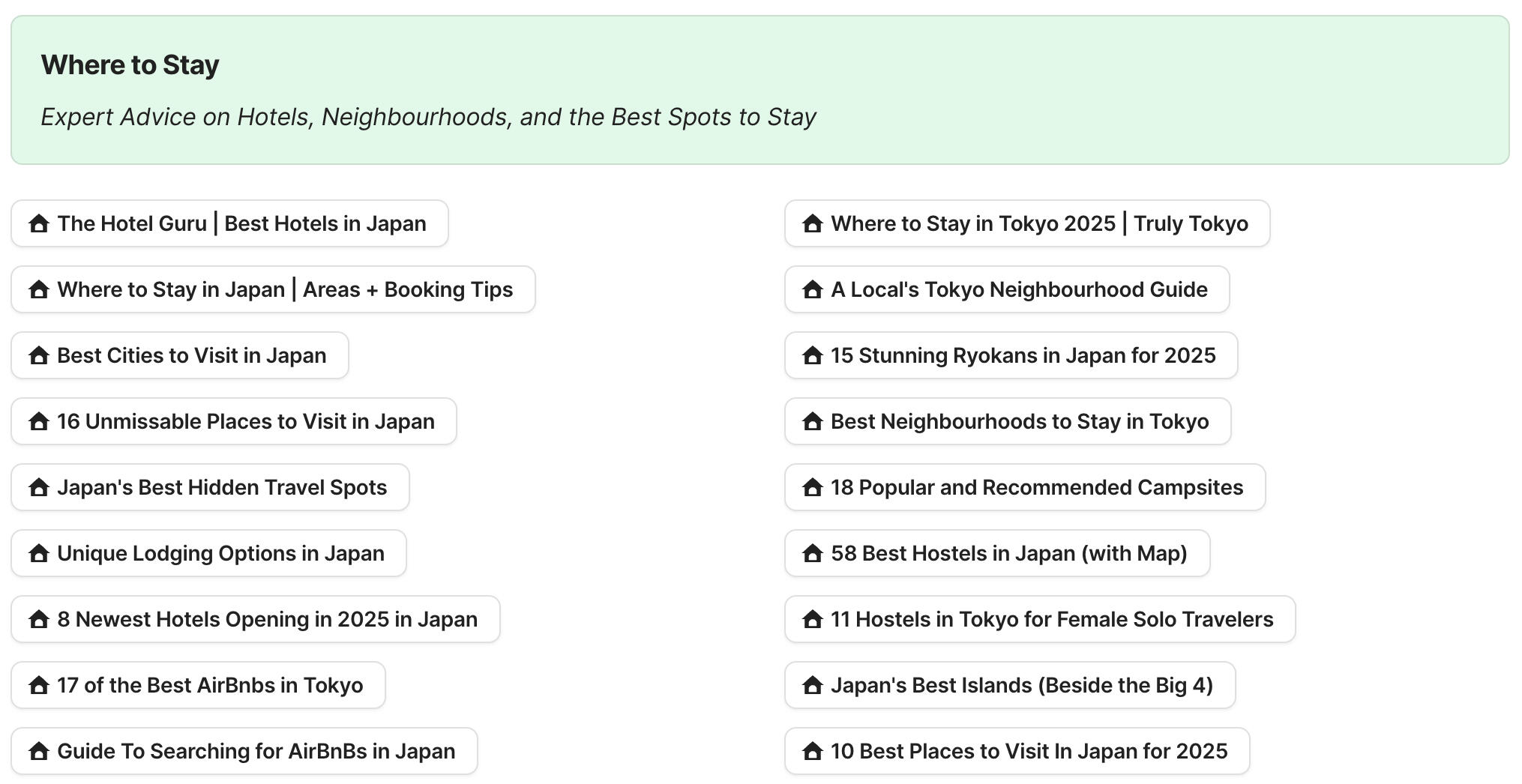1522x784 pixels.
Task: Click the house icon beside 15 Stunning Ryokans
Action: tap(812, 355)
